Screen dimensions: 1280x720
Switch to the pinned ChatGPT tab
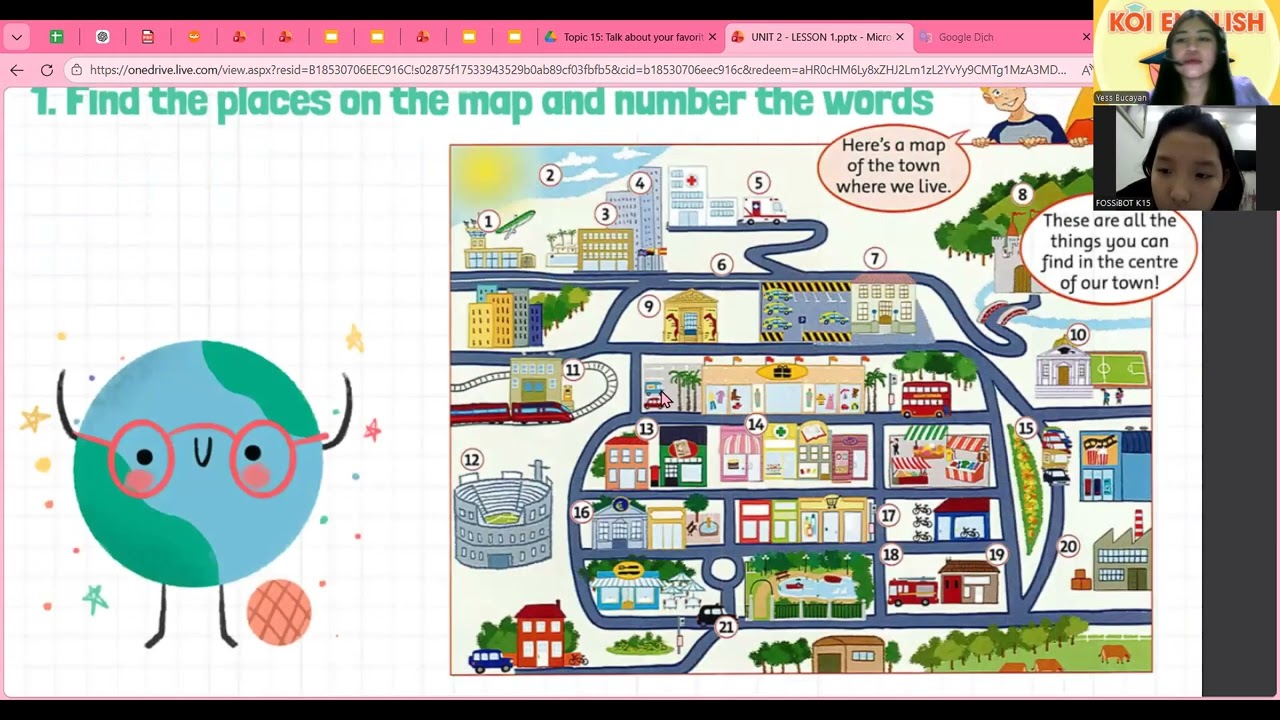click(x=102, y=37)
